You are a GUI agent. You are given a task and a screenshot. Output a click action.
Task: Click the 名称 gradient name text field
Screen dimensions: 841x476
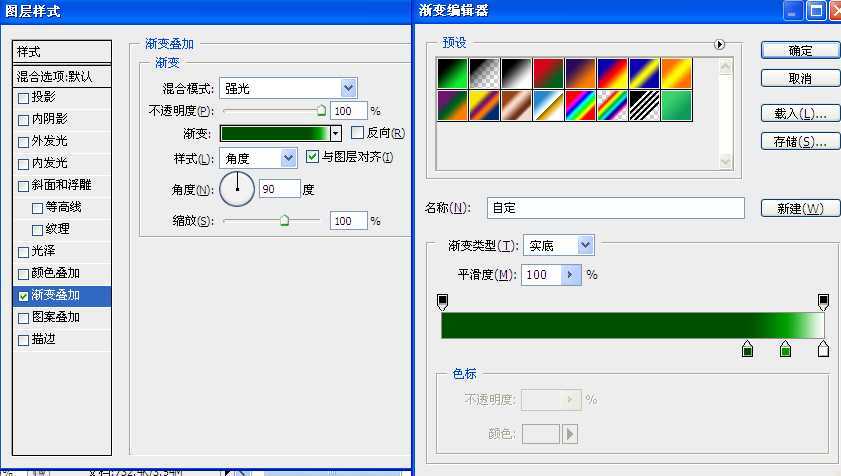tap(615, 208)
